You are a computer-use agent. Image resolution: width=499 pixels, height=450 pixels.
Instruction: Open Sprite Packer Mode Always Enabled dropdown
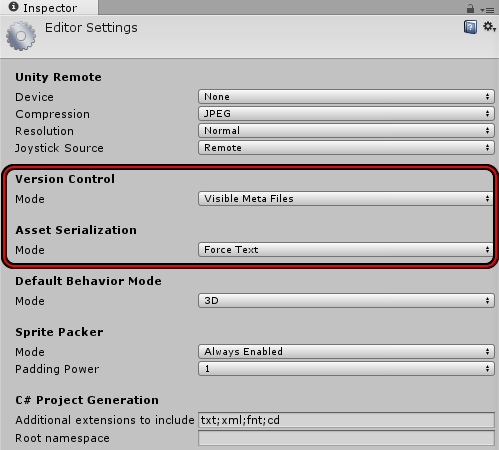346,352
